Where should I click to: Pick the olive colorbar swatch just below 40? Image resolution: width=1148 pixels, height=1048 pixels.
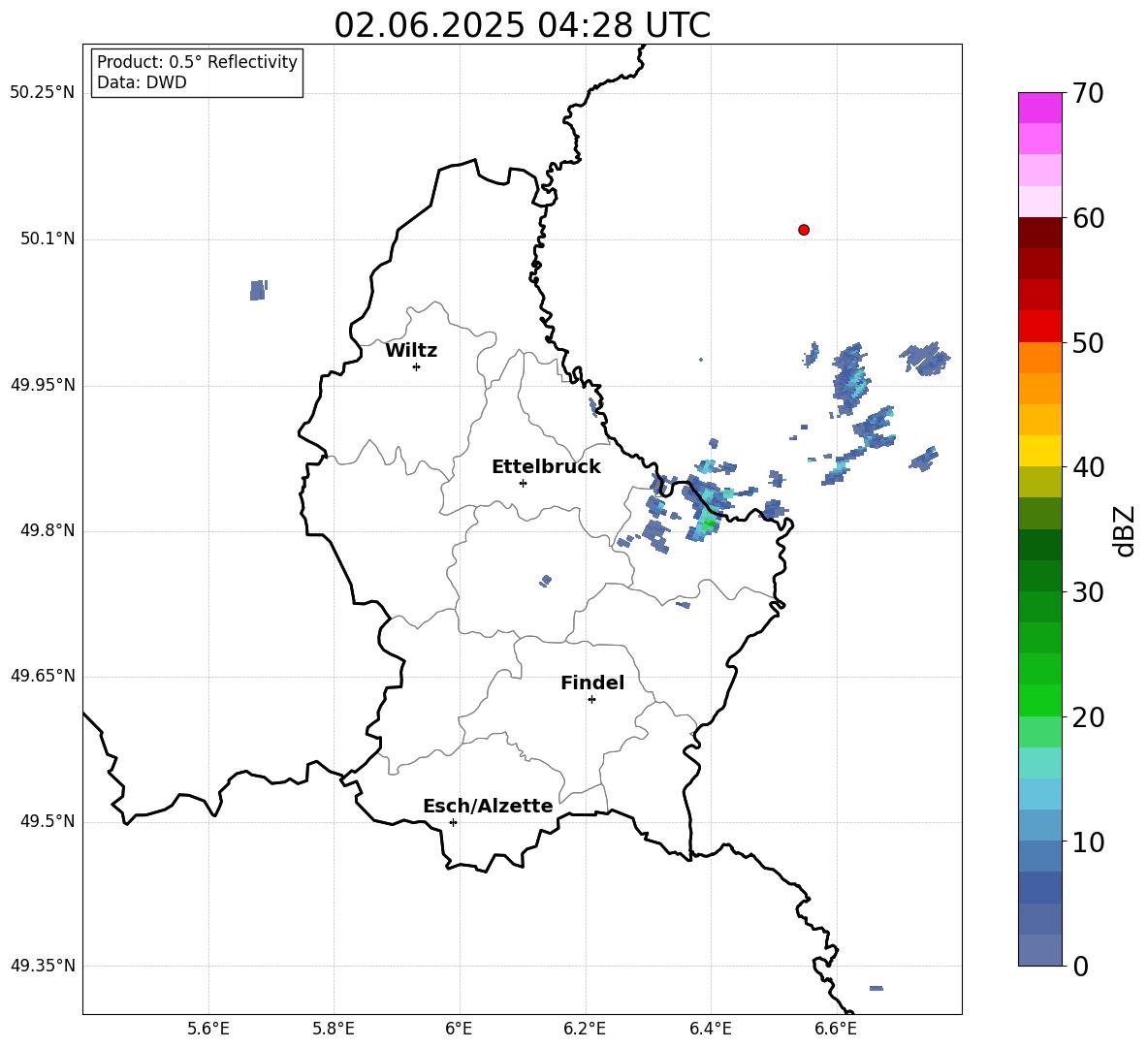click(1039, 482)
